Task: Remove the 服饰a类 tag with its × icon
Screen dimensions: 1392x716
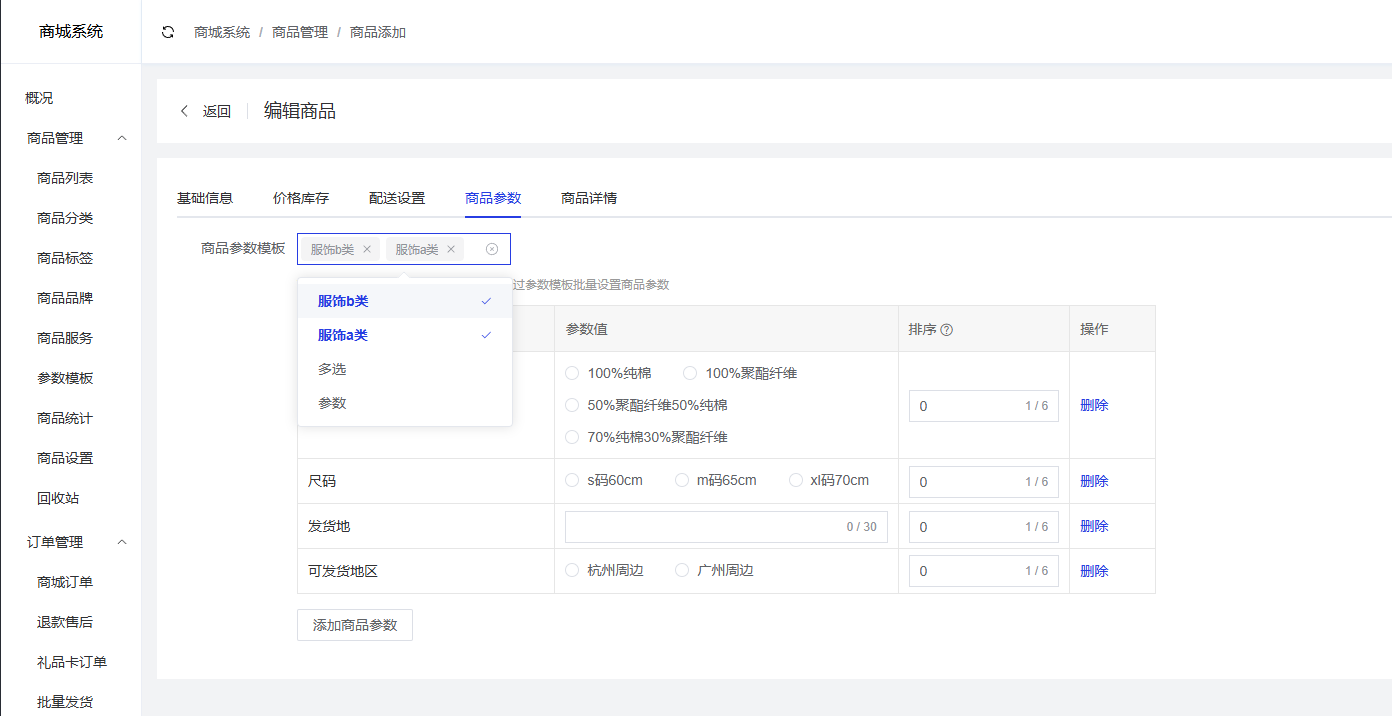Action: click(x=450, y=248)
